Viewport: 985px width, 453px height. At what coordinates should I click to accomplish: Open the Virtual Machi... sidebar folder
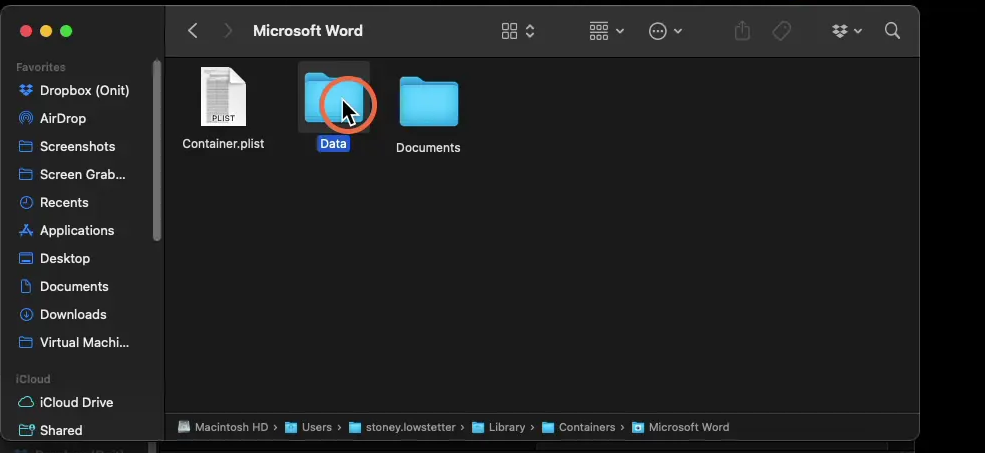[x=82, y=342]
